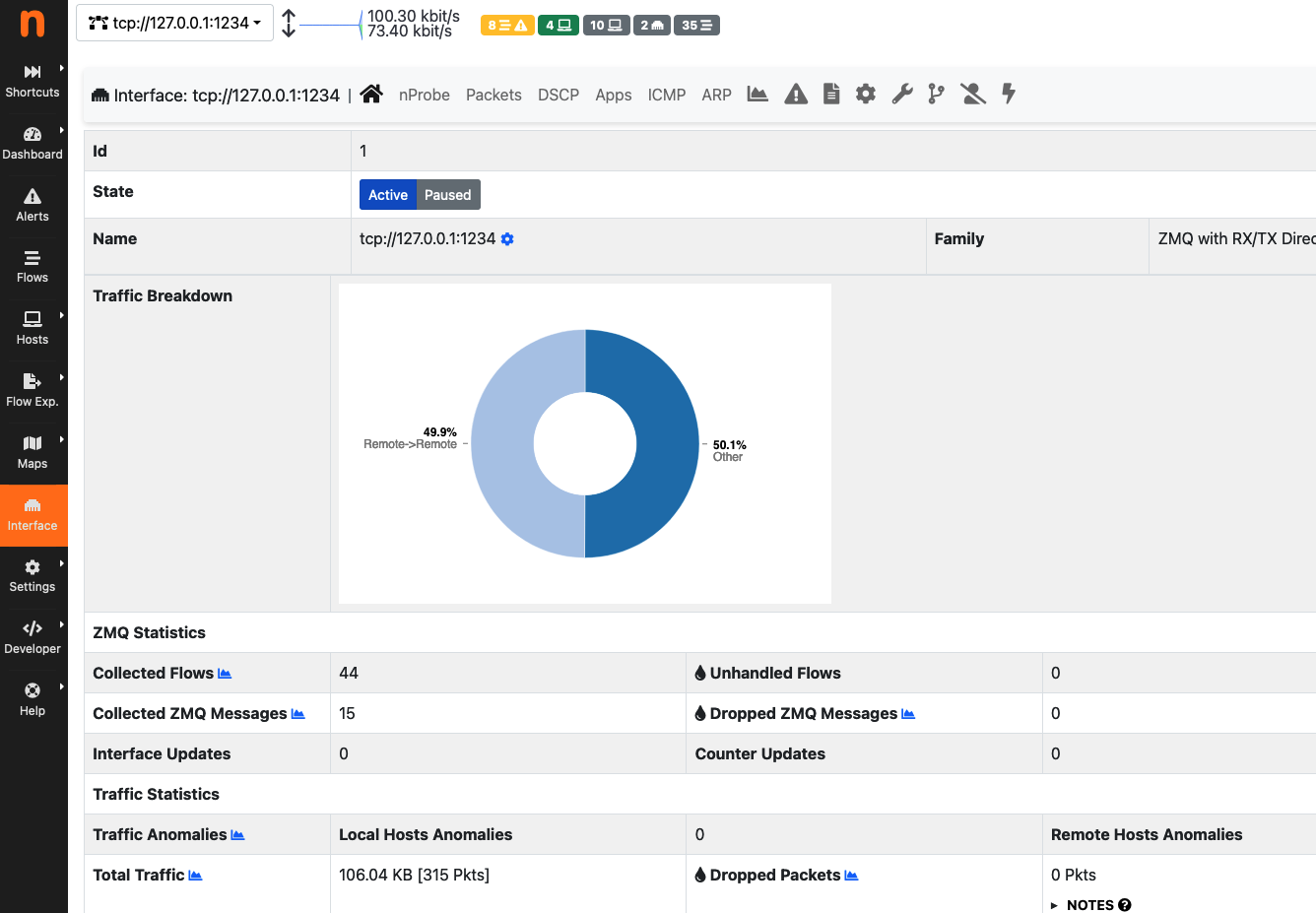The image size is (1316, 913).
Task: Expand Hosts submenu arrow
Action: 61,315
